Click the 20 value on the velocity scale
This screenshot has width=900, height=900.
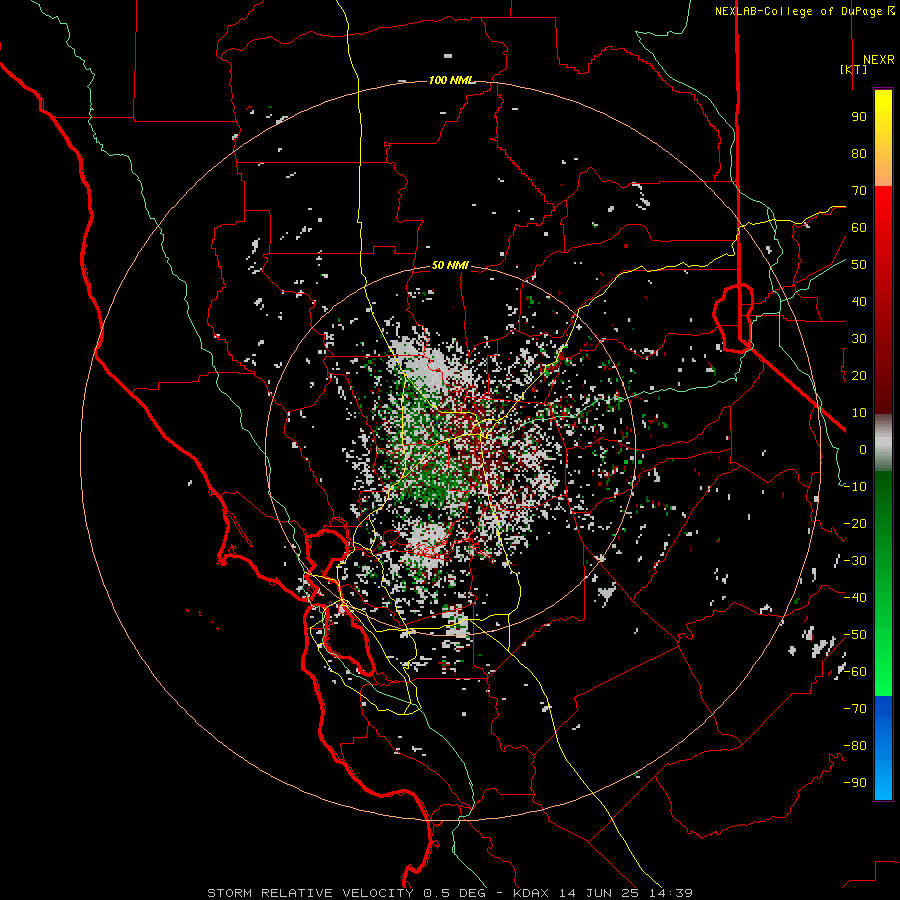click(859, 376)
